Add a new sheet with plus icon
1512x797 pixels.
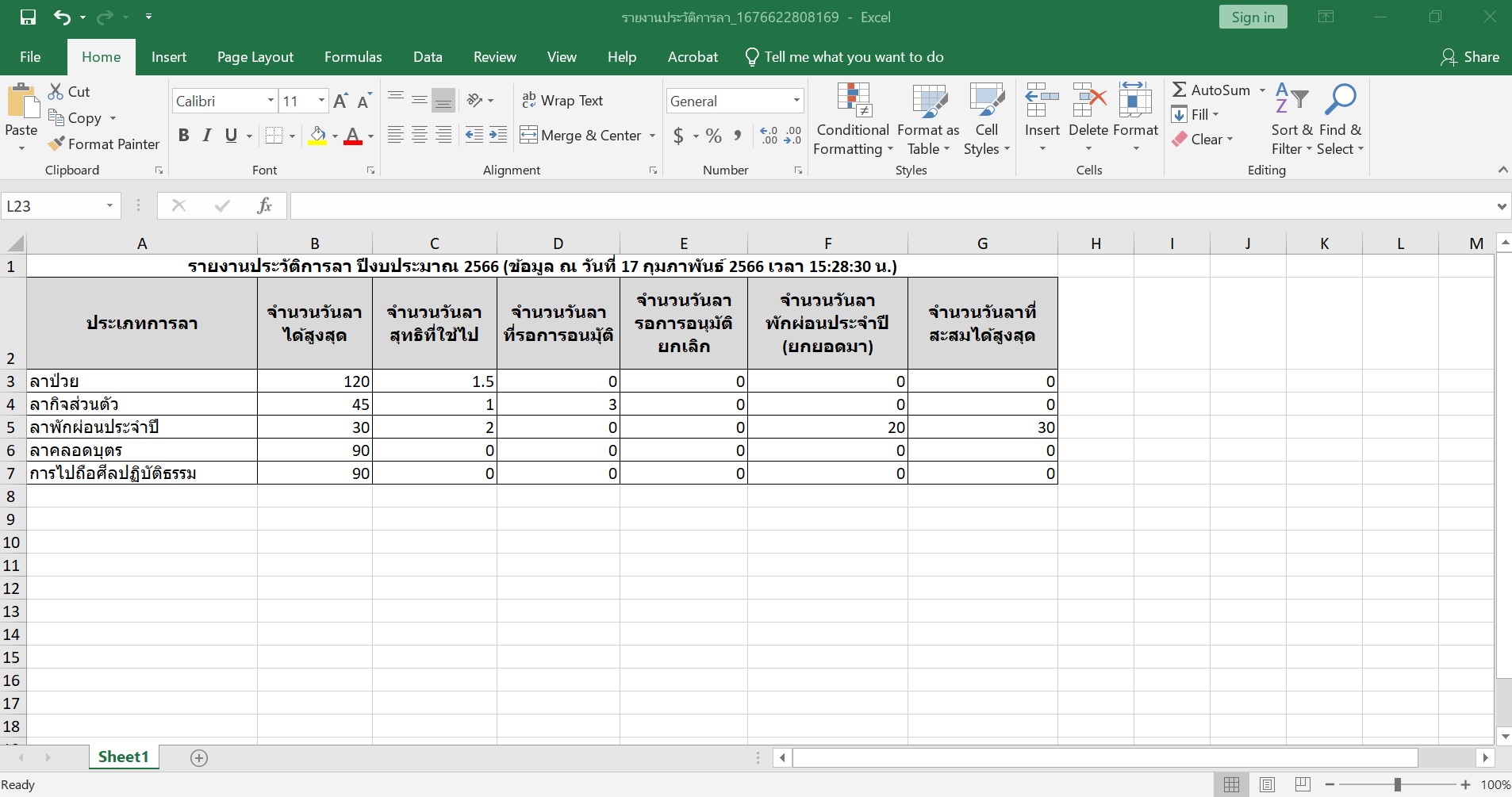pyautogui.click(x=199, y=758)
